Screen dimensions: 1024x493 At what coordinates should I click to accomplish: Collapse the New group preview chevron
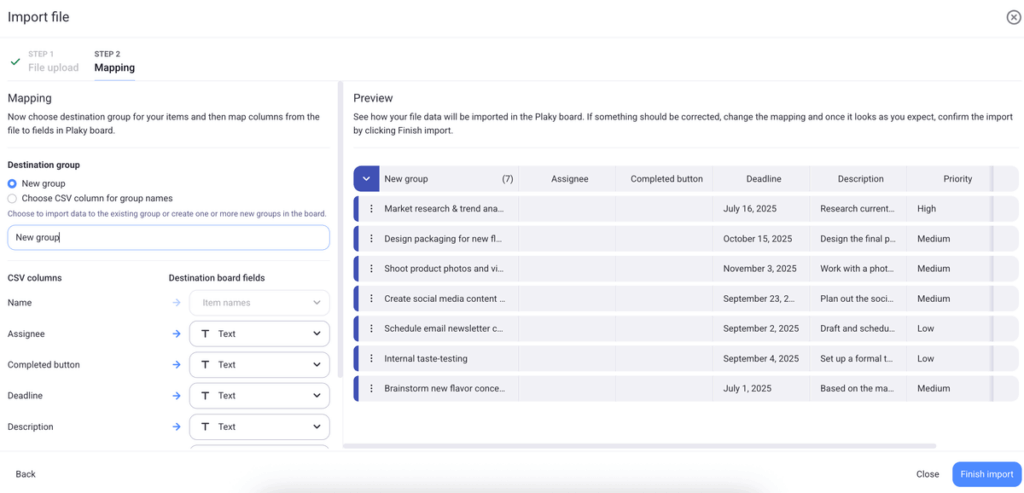(366, 179)
